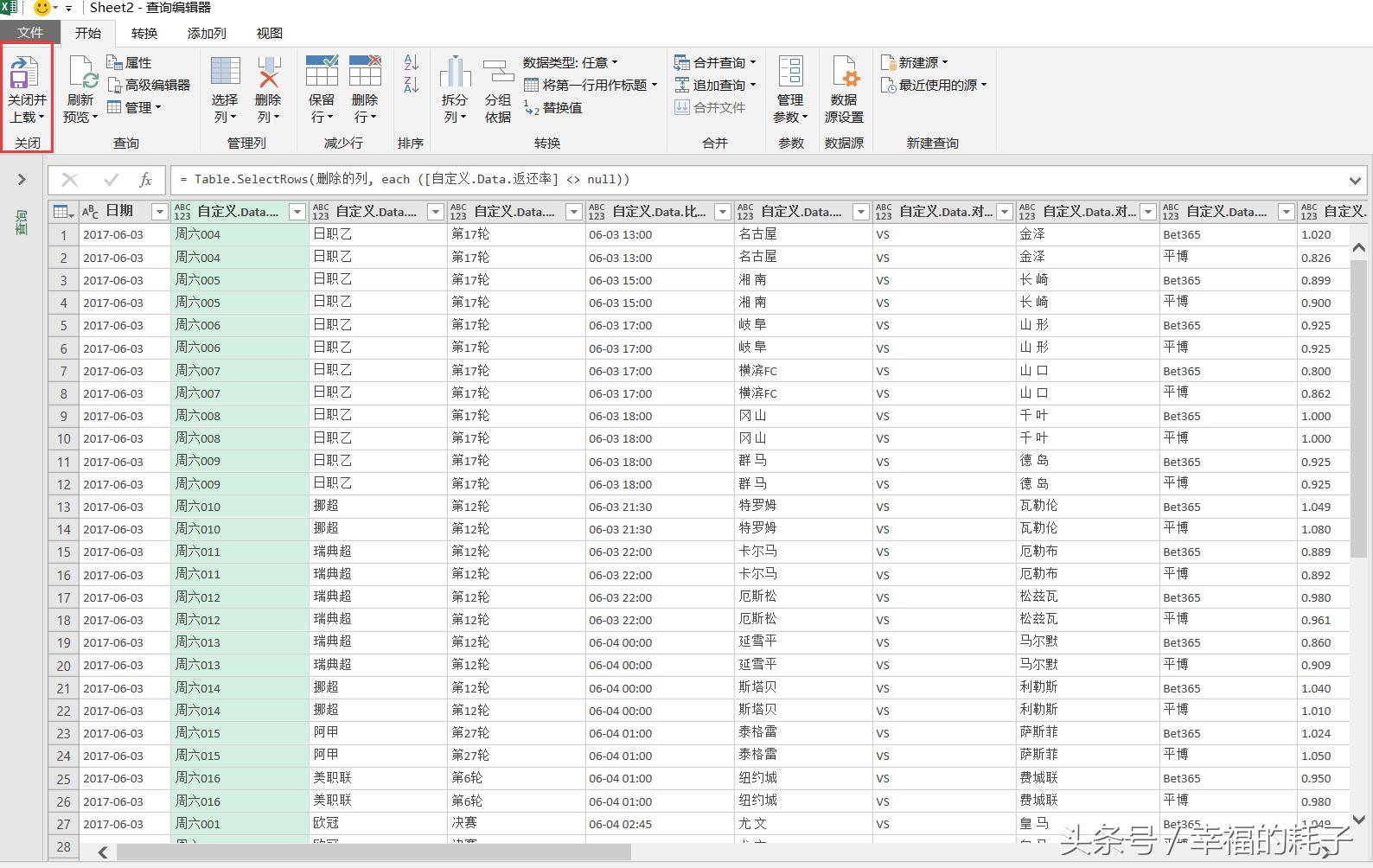This screenshot has width=1373, height=868.
Task: Click Use First Row as Headers (将第一行用作标题)
Action: (590, 85)
